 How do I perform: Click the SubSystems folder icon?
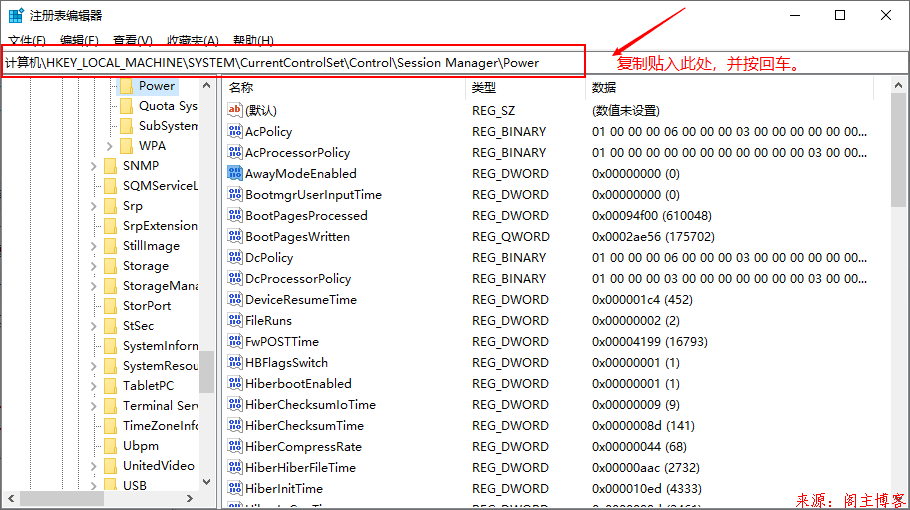(x=126, y=125)
